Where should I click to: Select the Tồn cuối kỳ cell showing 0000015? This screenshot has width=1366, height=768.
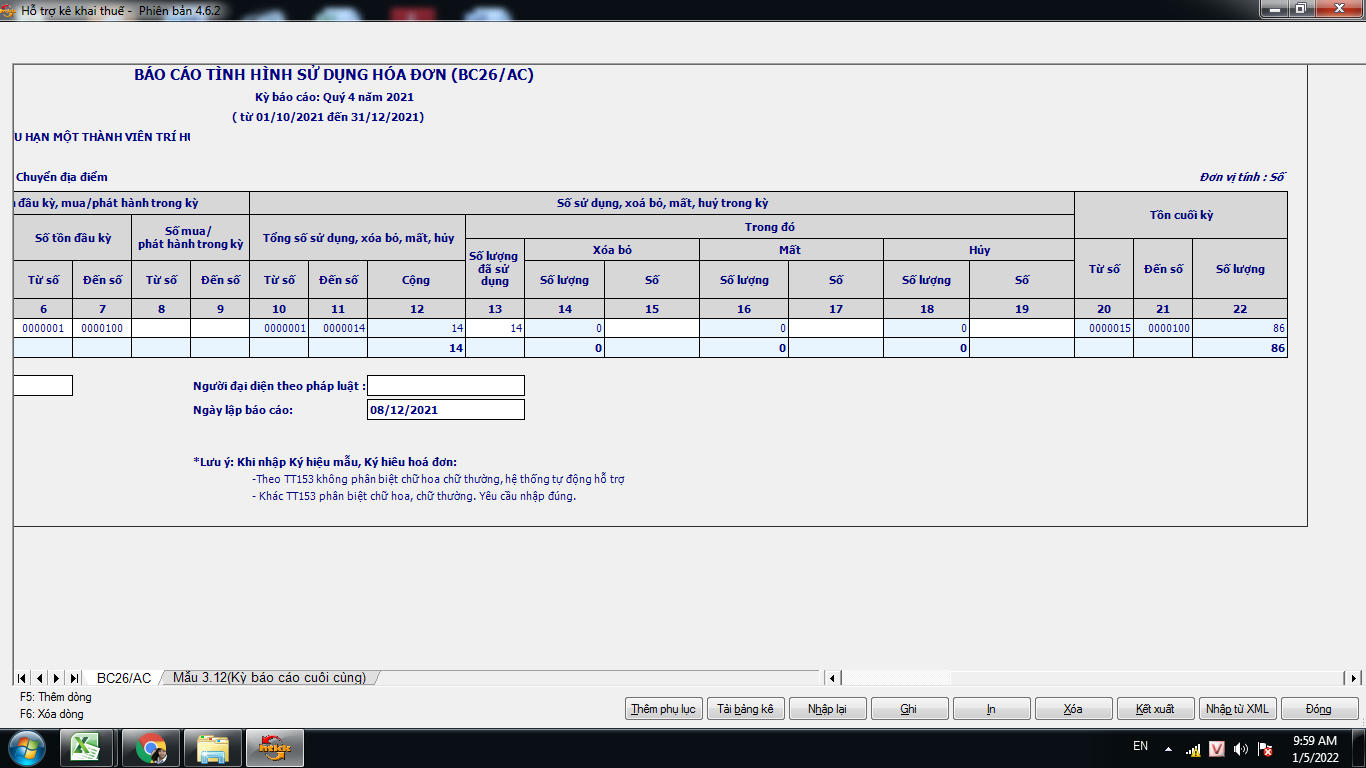coord(1103,328)
